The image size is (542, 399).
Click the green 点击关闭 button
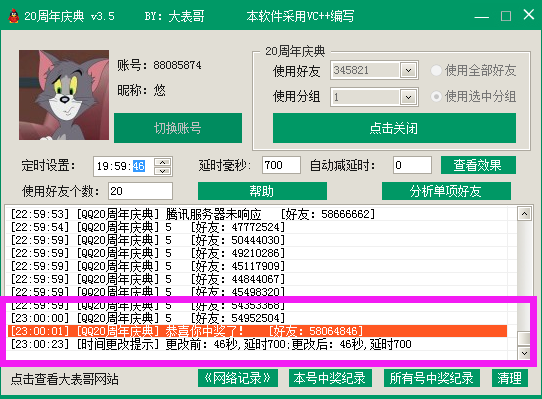coord(394,128)
